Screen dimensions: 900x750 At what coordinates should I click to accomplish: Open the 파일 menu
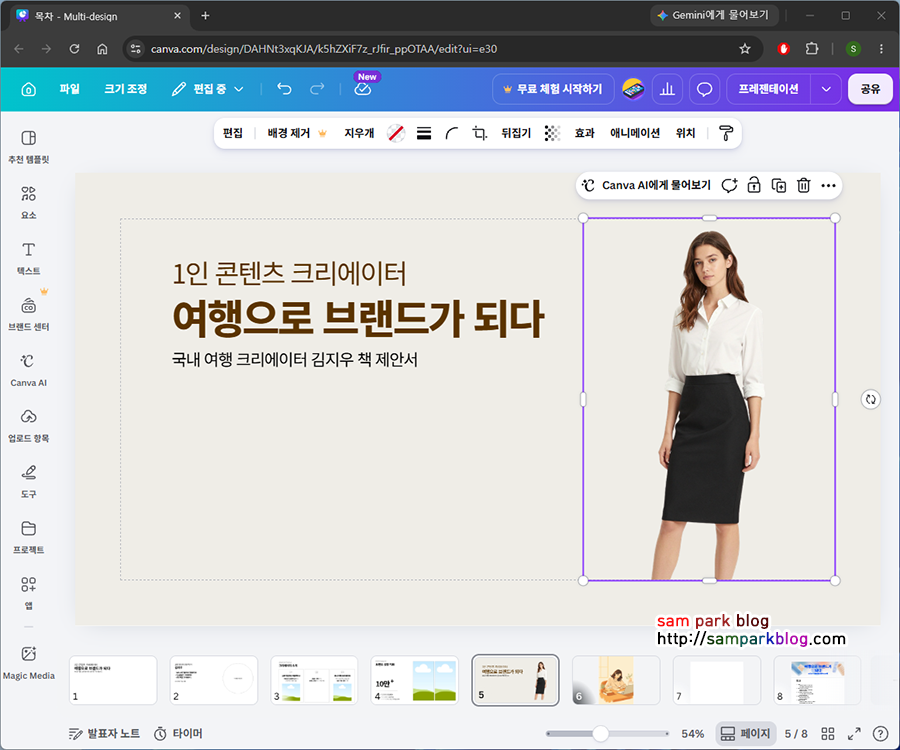click(69, 89)
